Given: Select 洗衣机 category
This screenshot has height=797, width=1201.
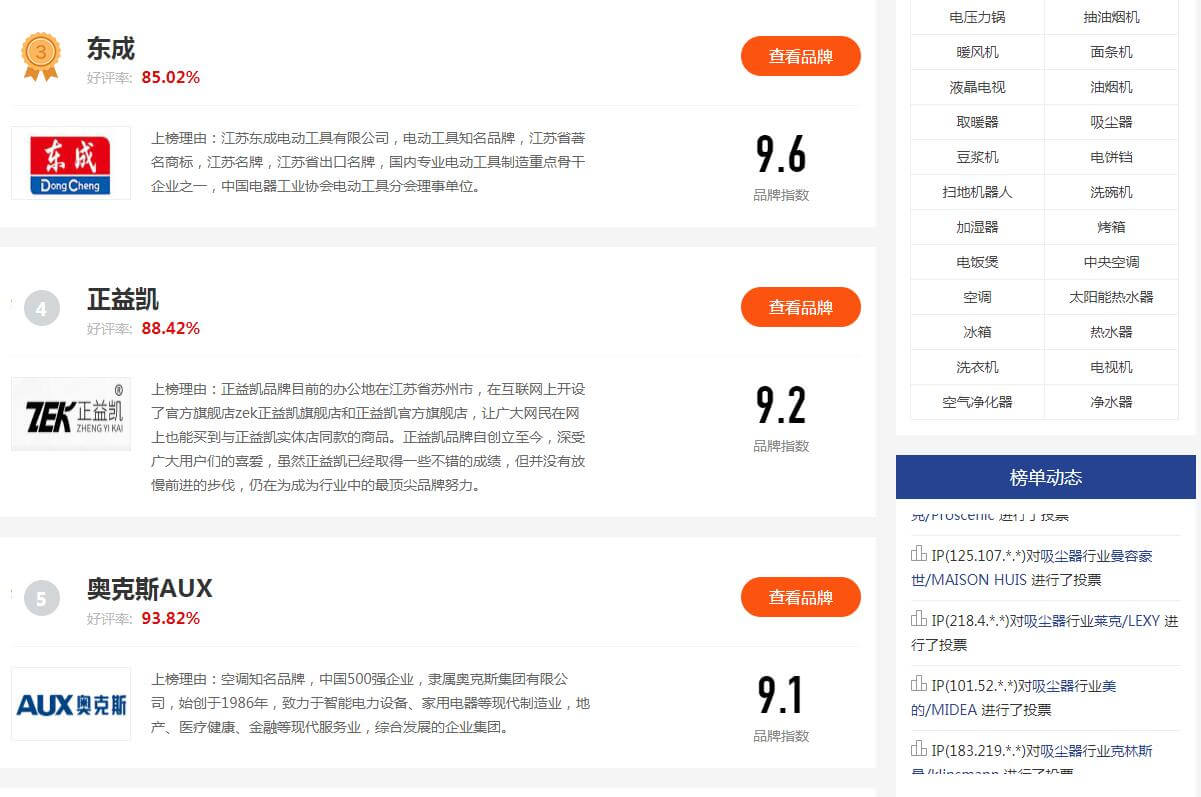Looking at the screenshot, I should (977, 367).
